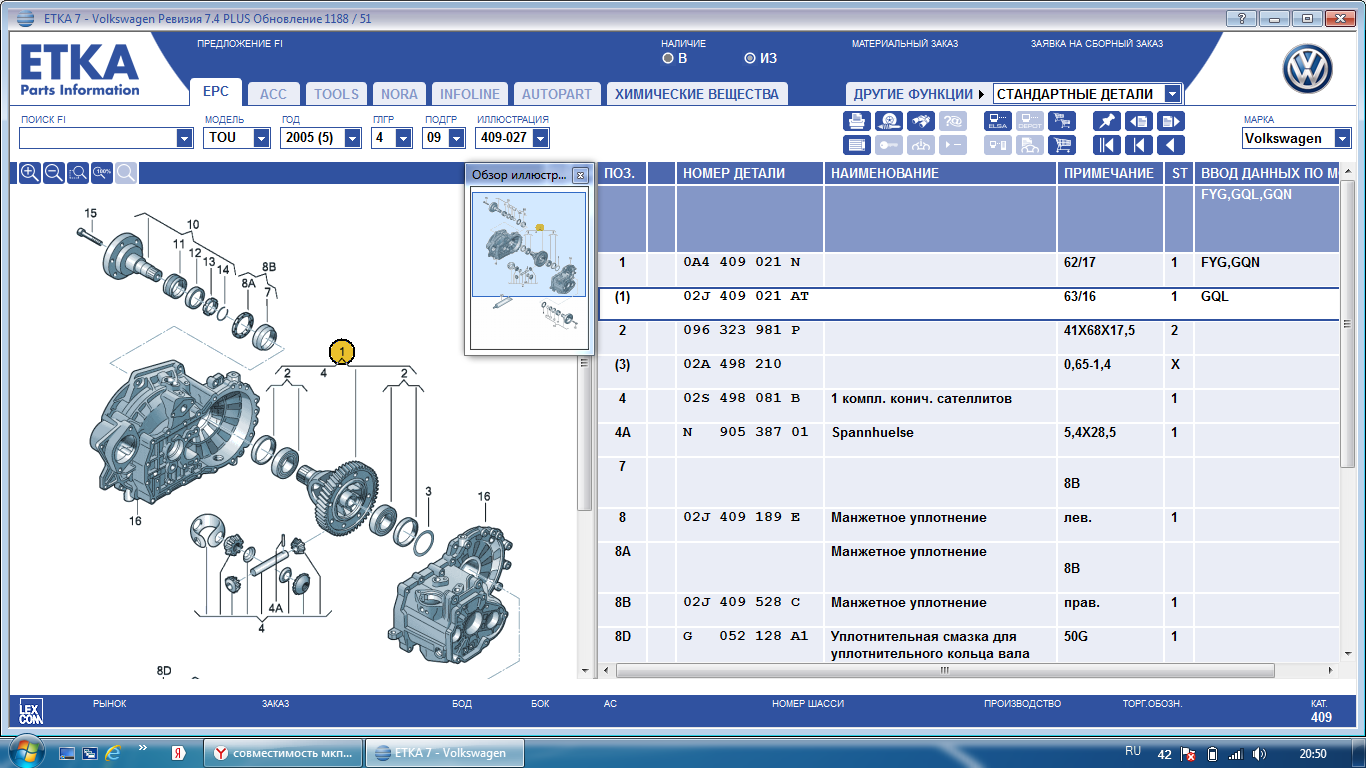Click the binoculars search icon
This screenshot has width=1366, height=768.
(x=922, y=120)
